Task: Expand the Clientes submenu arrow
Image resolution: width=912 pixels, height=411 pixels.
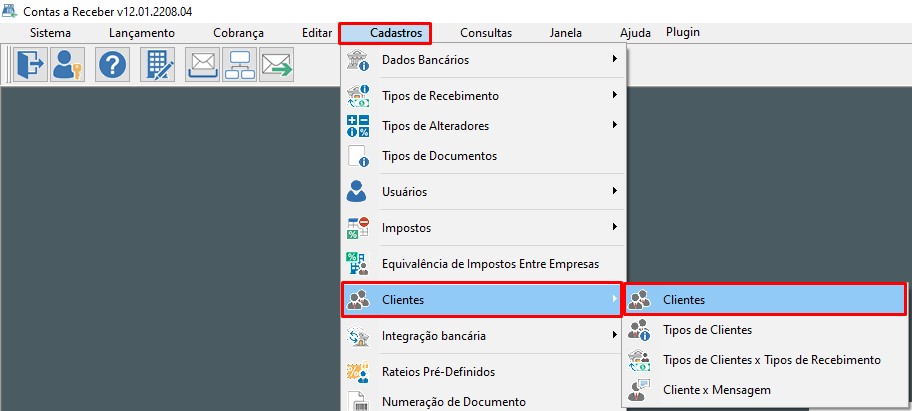Action: tap(614, 299)
